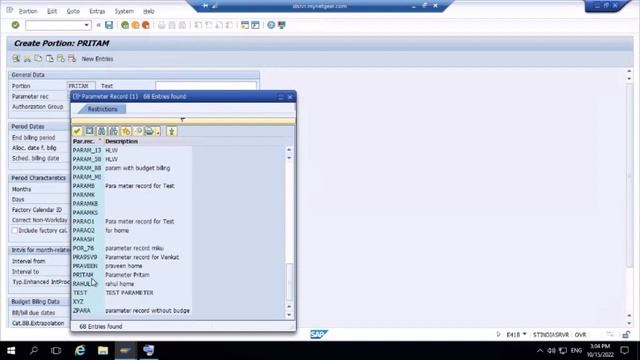Open File Explorer from taskbar

pyautogui.click(x=103, y=350)
